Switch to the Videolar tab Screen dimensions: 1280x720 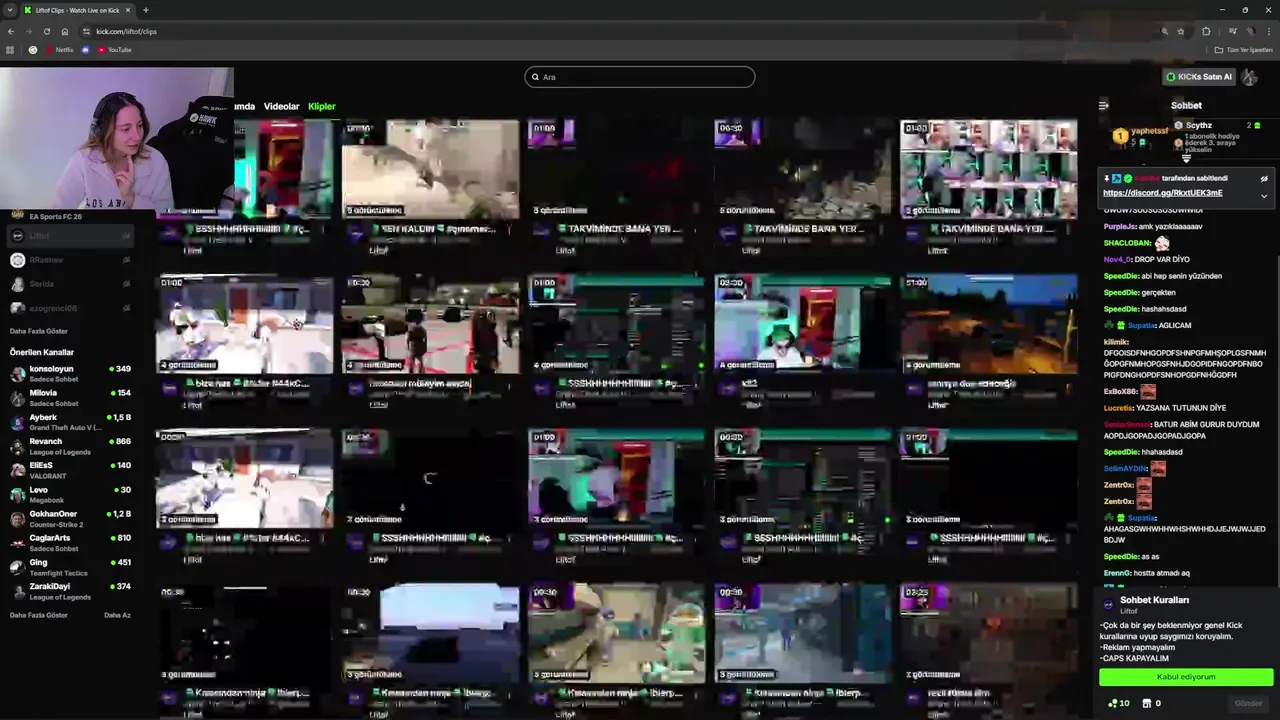(281, 106)
